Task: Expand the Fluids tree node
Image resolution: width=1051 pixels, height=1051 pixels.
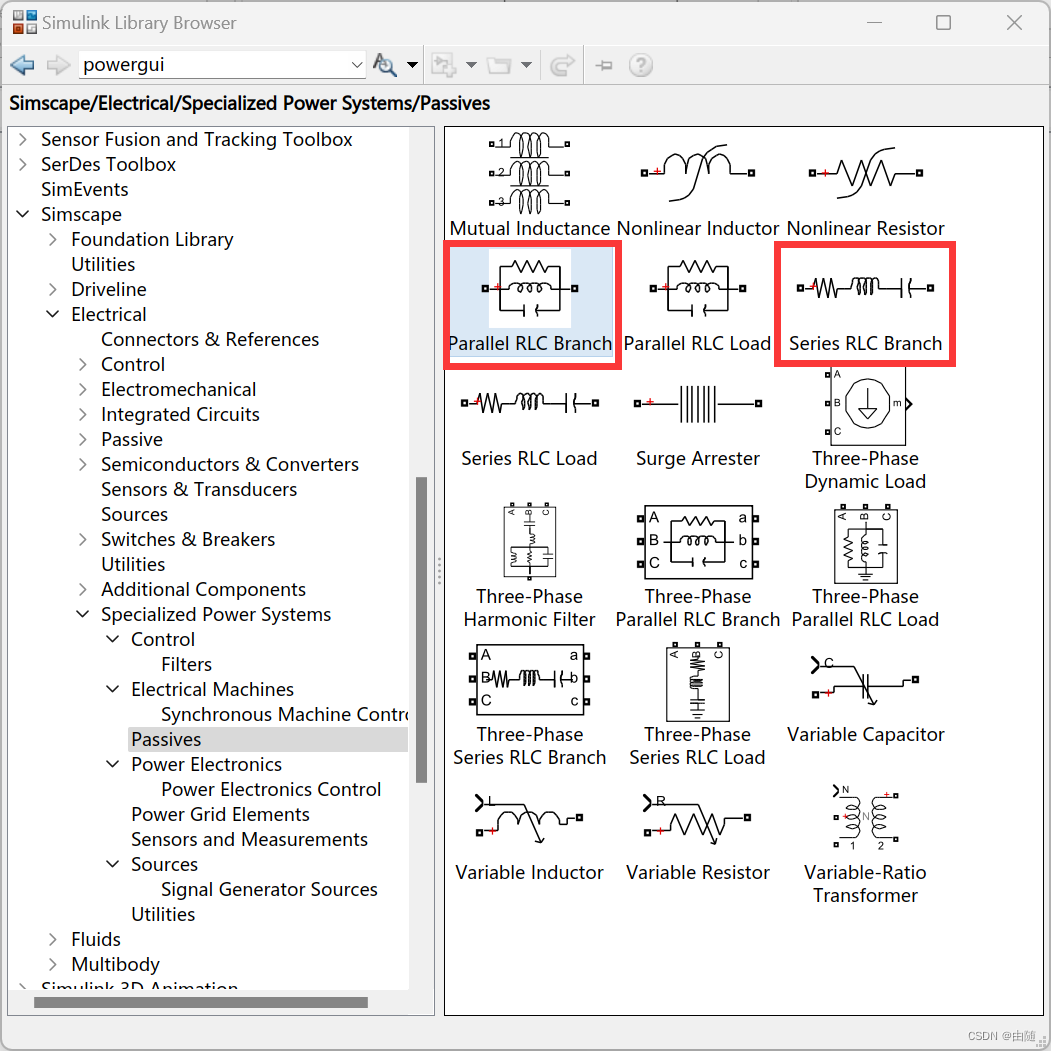Action: click(x=52, y=940)
